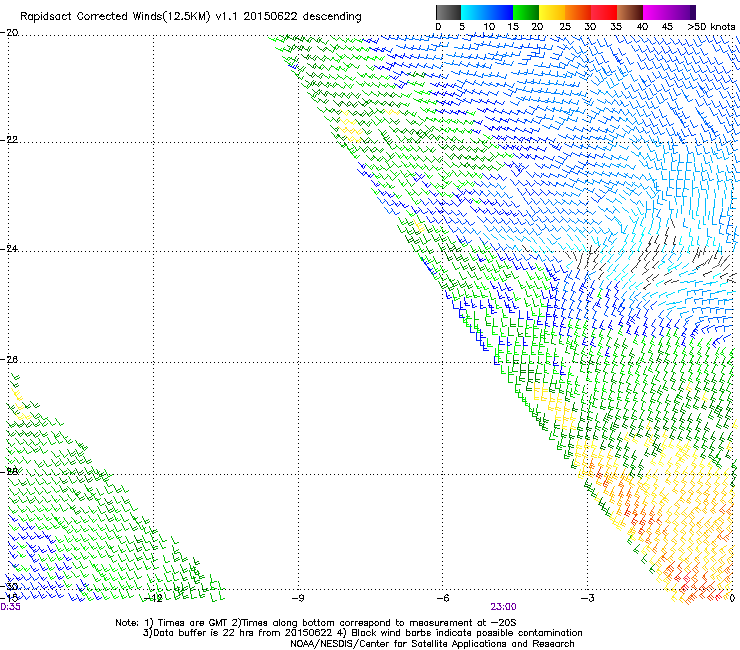The image size is (740, 650).
Task: Click the legend label '10'
Action: point(489,27)
